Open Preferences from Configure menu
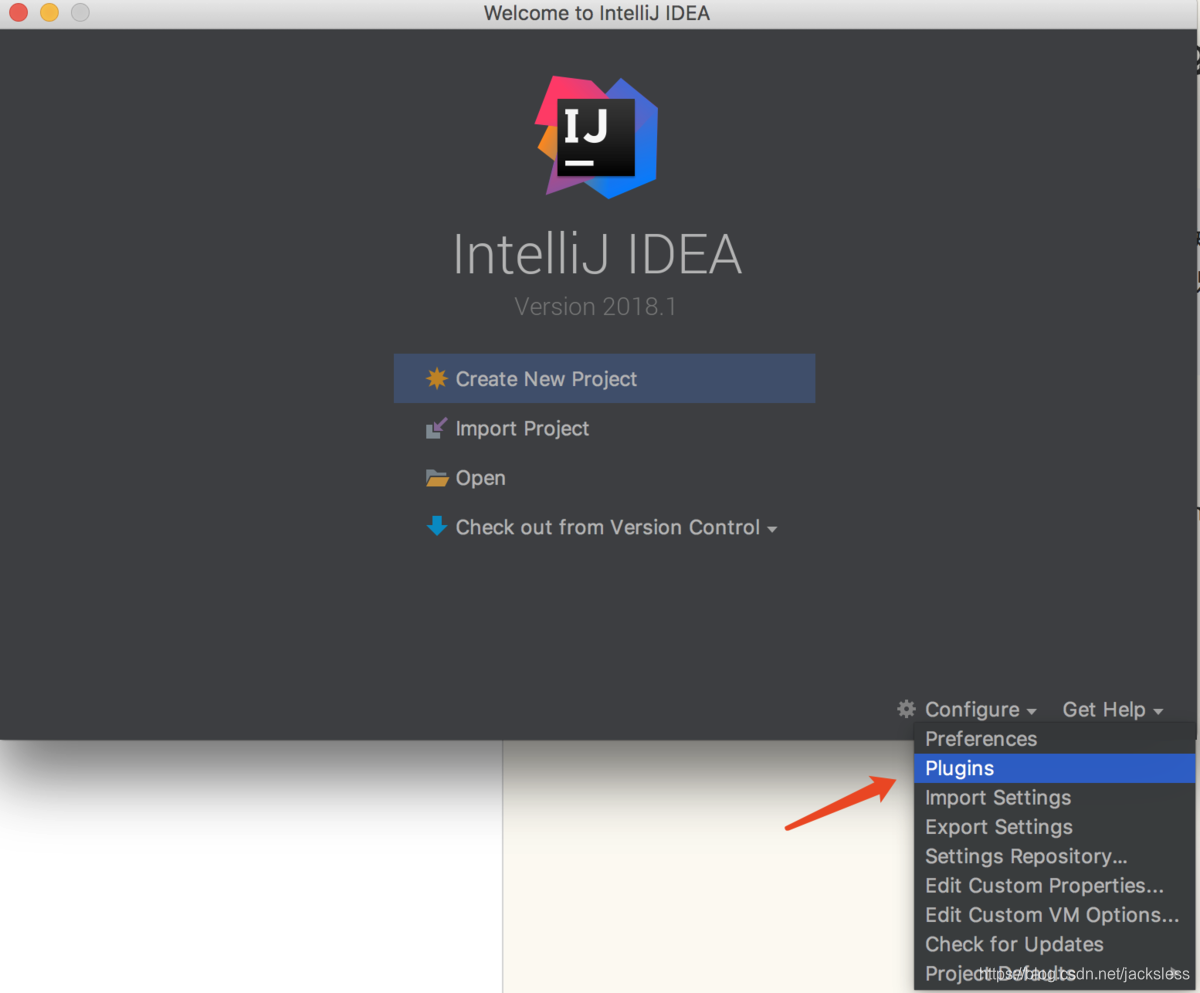The height and width of the screenshot is (993, 1200). pos(1055,739)
